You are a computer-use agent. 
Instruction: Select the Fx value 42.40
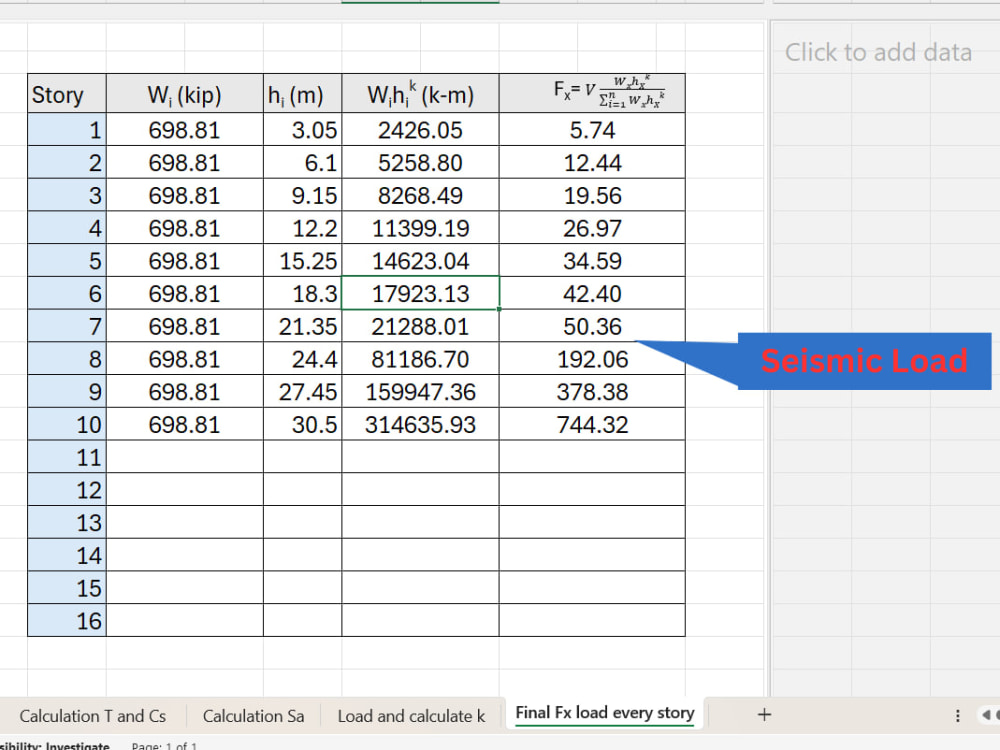[592, 293]
